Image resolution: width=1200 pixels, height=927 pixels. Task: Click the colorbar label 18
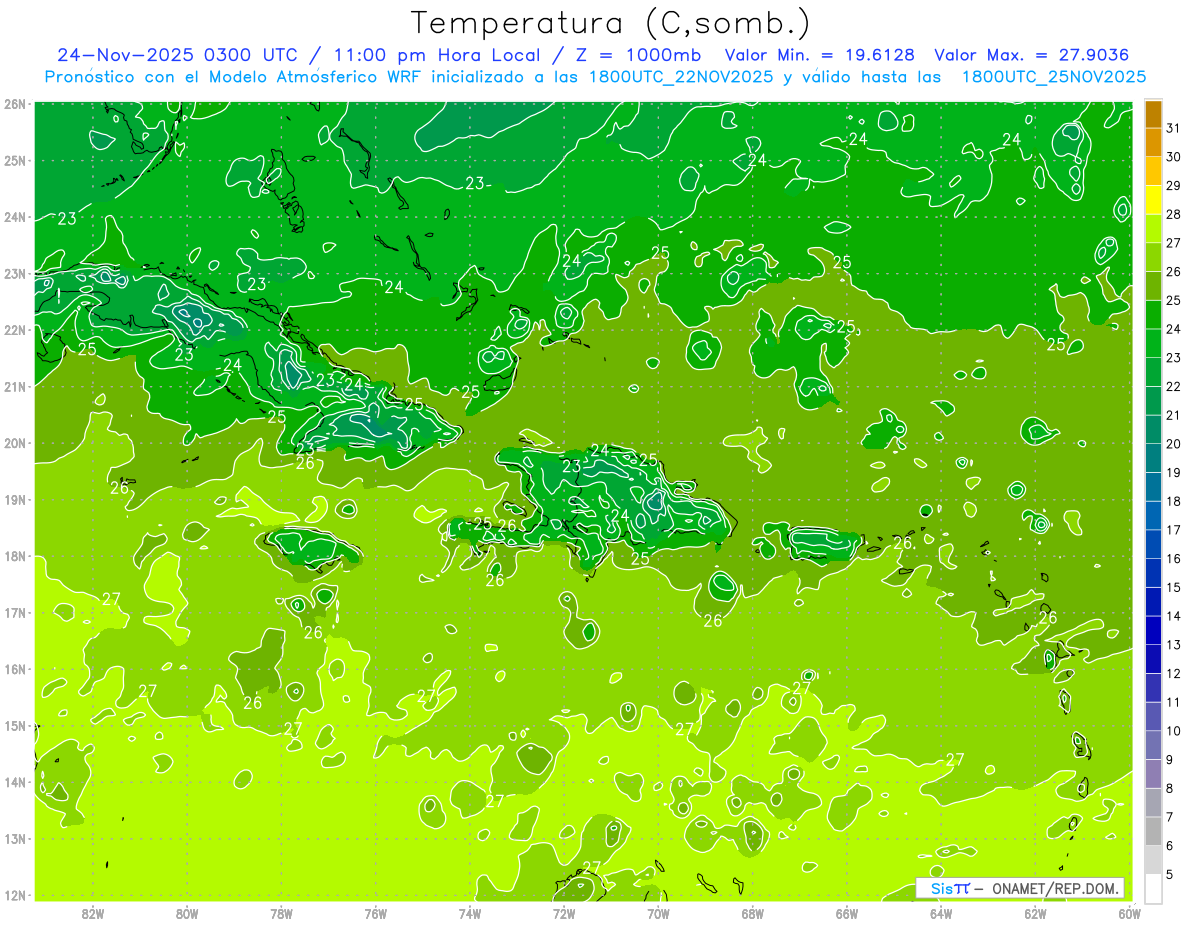(1173, 501)
